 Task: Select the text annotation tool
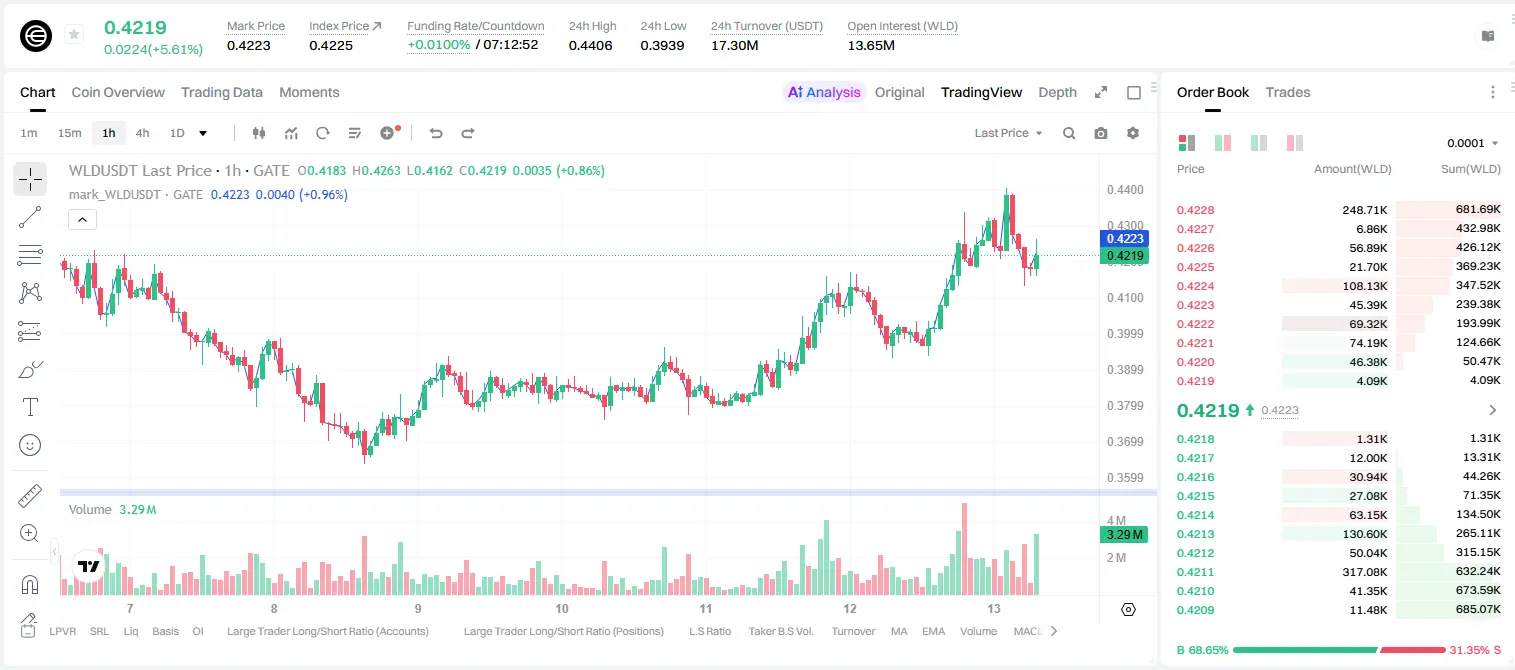tap(30, 407)
